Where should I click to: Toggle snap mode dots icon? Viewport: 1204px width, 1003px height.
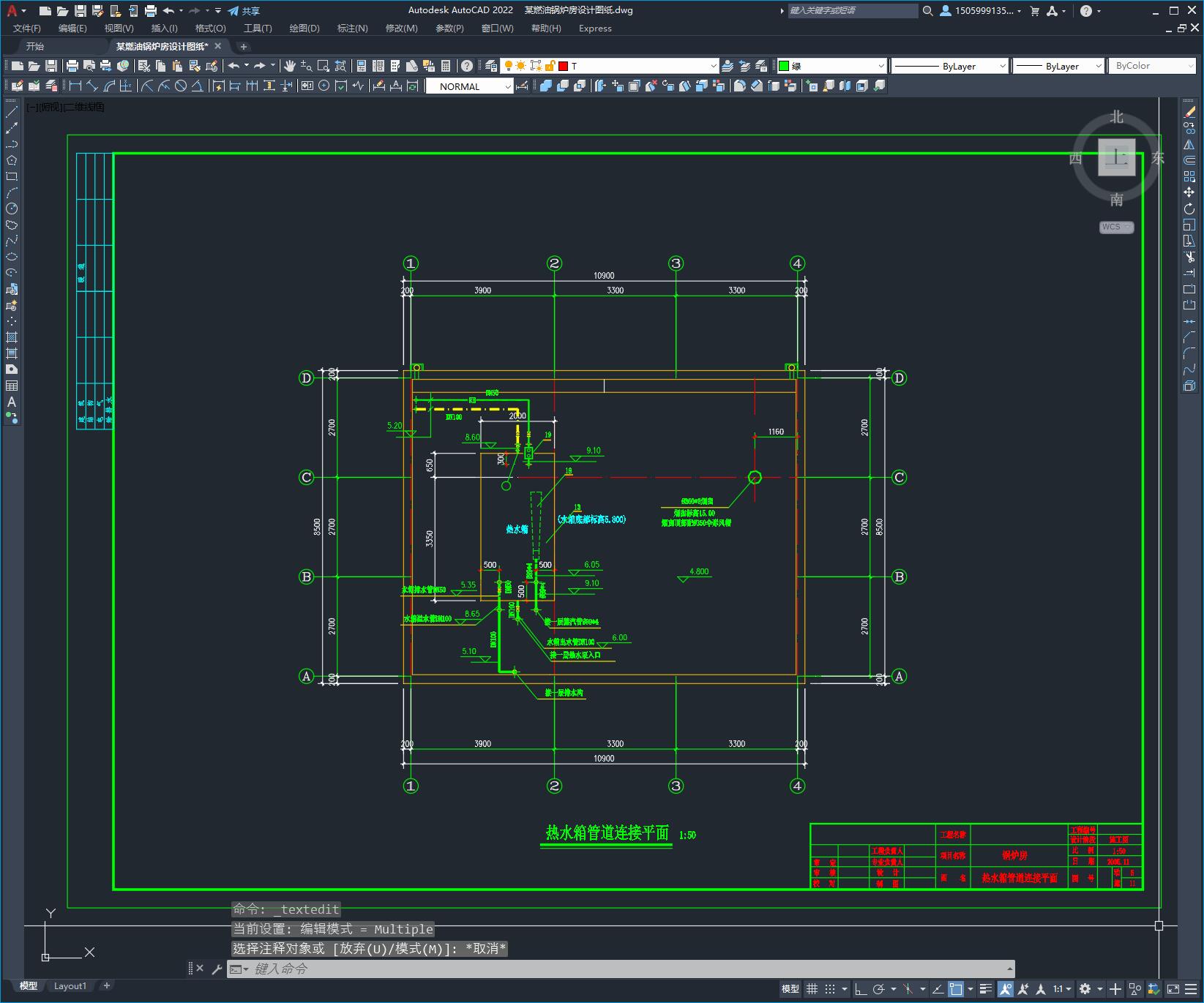point(829,989)
